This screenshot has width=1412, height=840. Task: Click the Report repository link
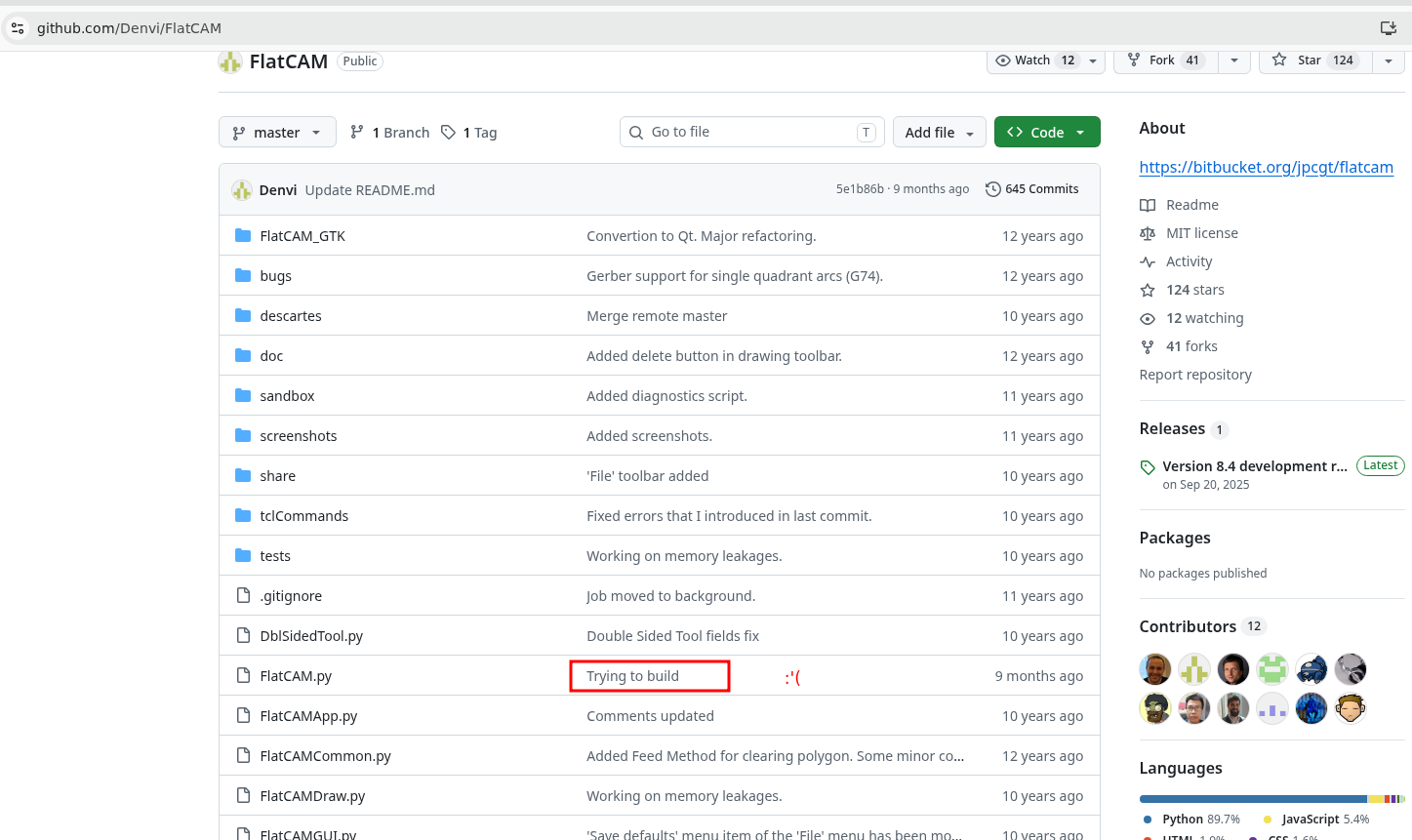(1194, 375)
